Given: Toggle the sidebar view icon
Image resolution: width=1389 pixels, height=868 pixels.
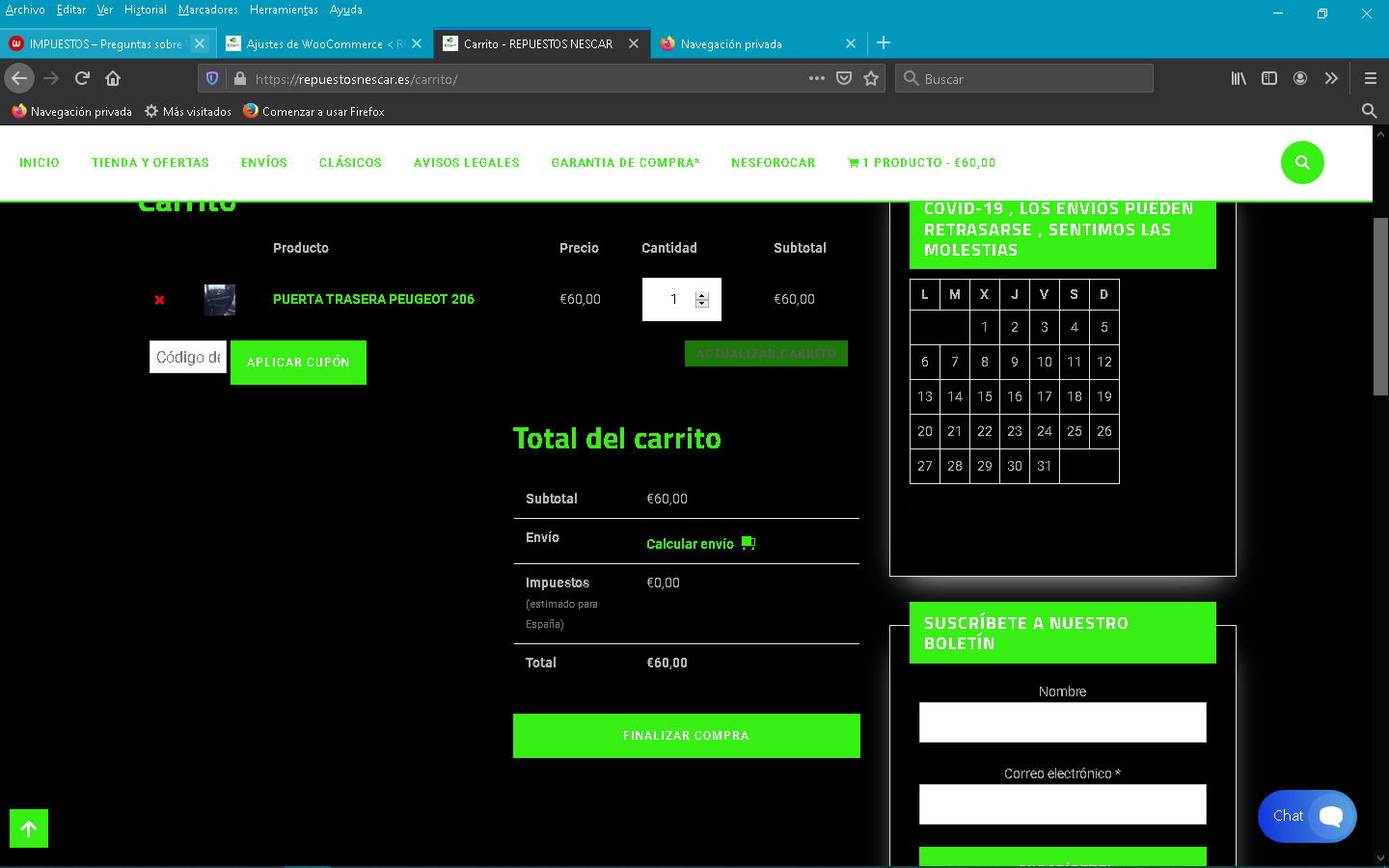Looking at the screenshot, I should pyautogui.click(x=1269, y=78).
